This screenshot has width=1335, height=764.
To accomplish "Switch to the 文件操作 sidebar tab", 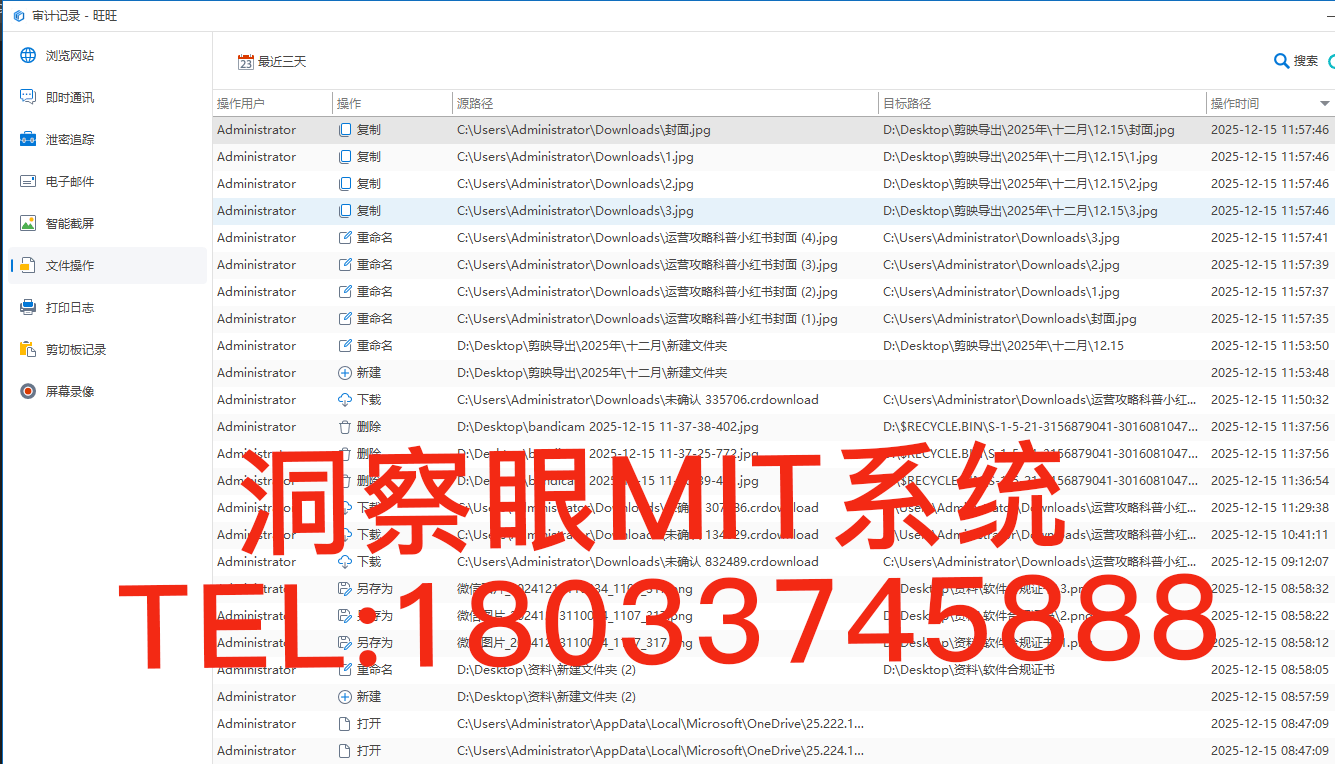I will point(70,266).
